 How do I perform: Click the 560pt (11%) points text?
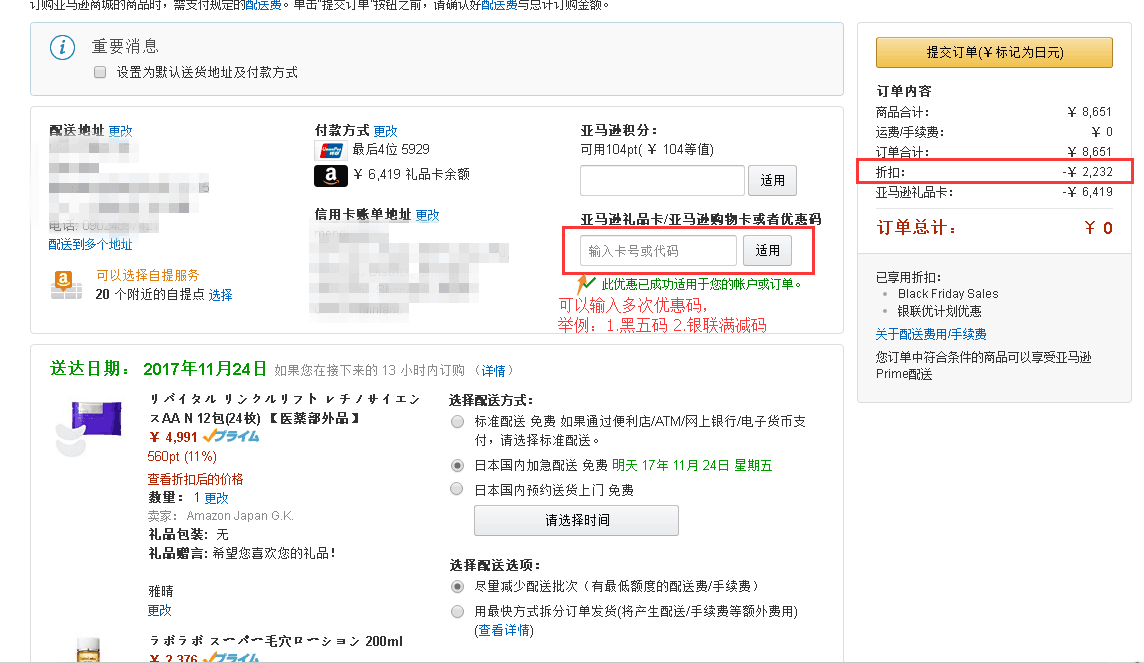point(182,457)
